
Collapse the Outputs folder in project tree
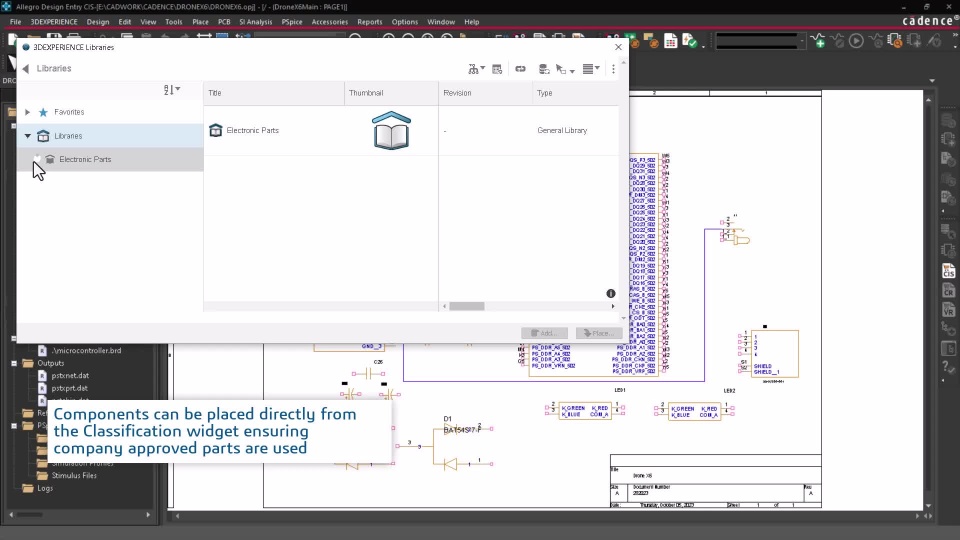[x=13, y=363]
